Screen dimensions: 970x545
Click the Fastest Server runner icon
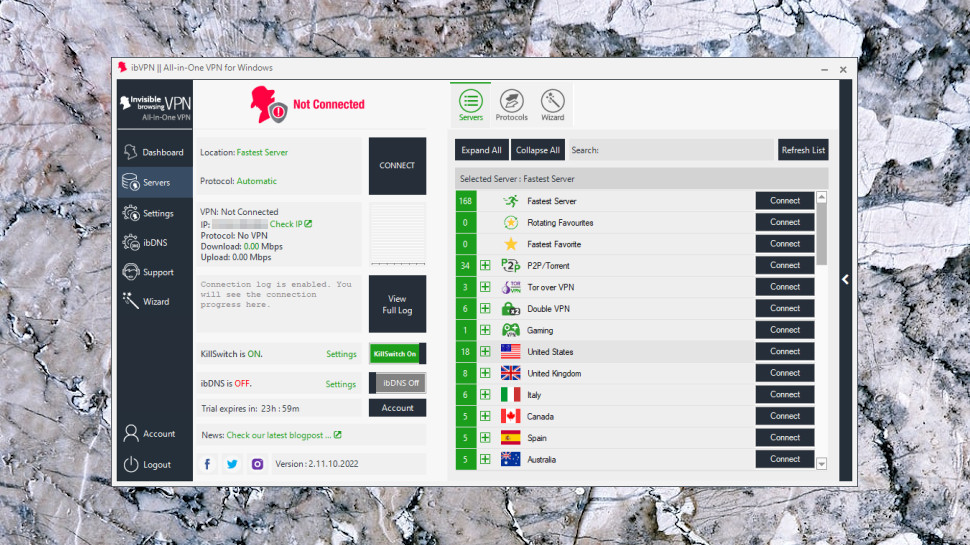coord(511,201)
